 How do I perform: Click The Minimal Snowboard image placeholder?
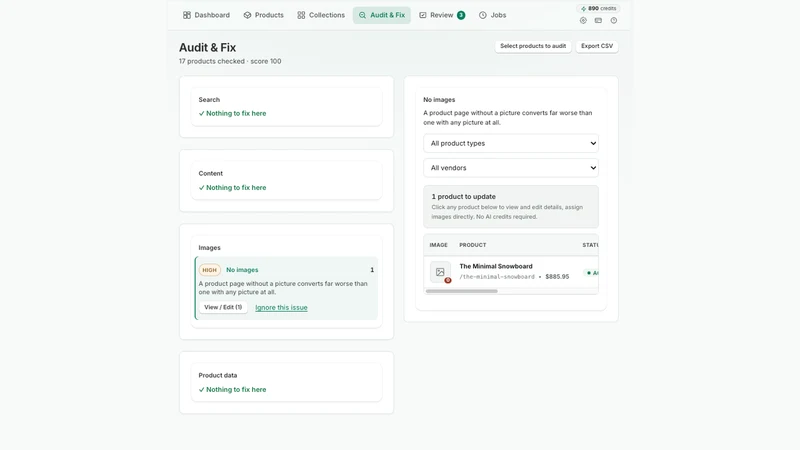tap(440, 272)
